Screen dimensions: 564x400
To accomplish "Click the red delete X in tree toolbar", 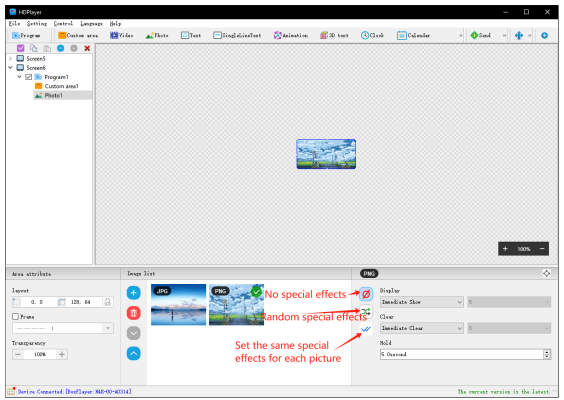I will click(87, 48).
